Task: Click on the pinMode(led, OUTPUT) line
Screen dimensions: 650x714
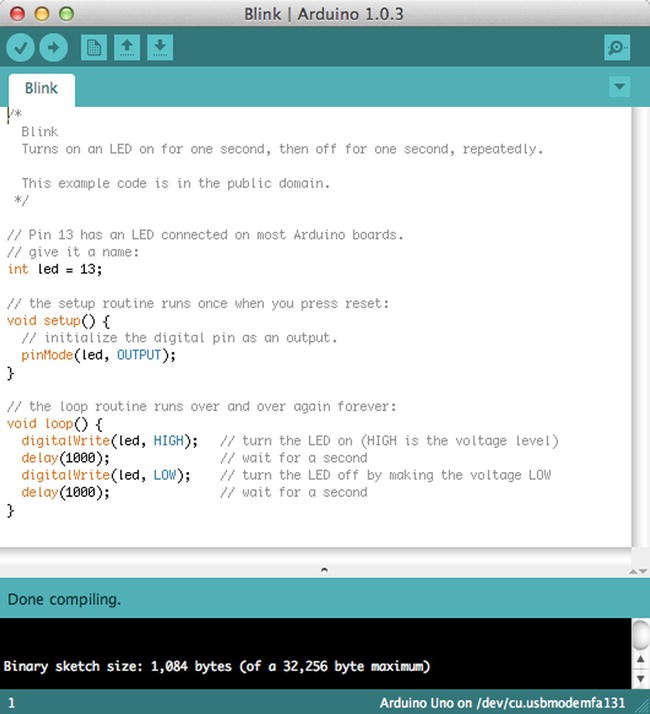Action: point(98,355)
